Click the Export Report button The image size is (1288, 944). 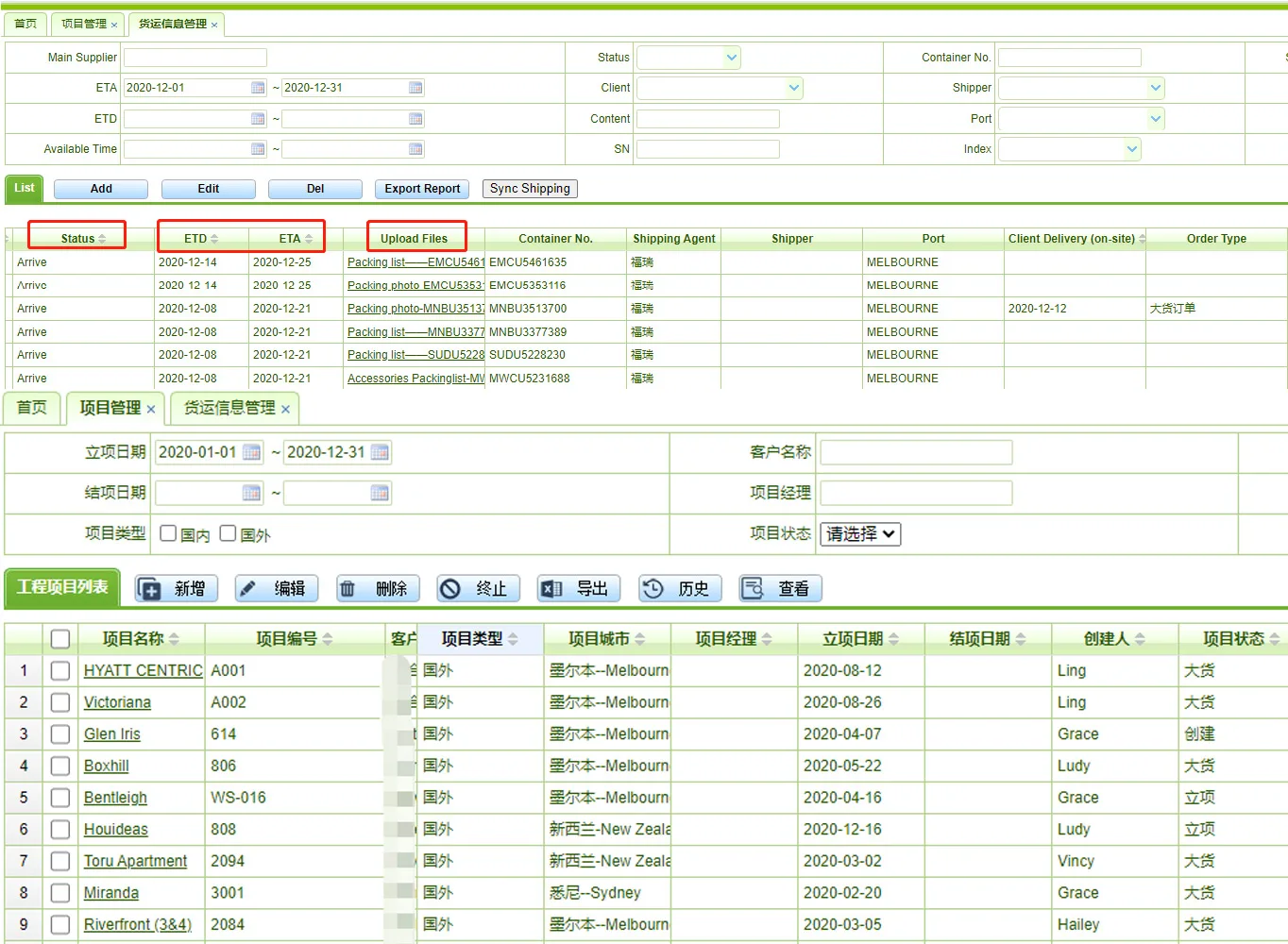[x=422, y=189]
